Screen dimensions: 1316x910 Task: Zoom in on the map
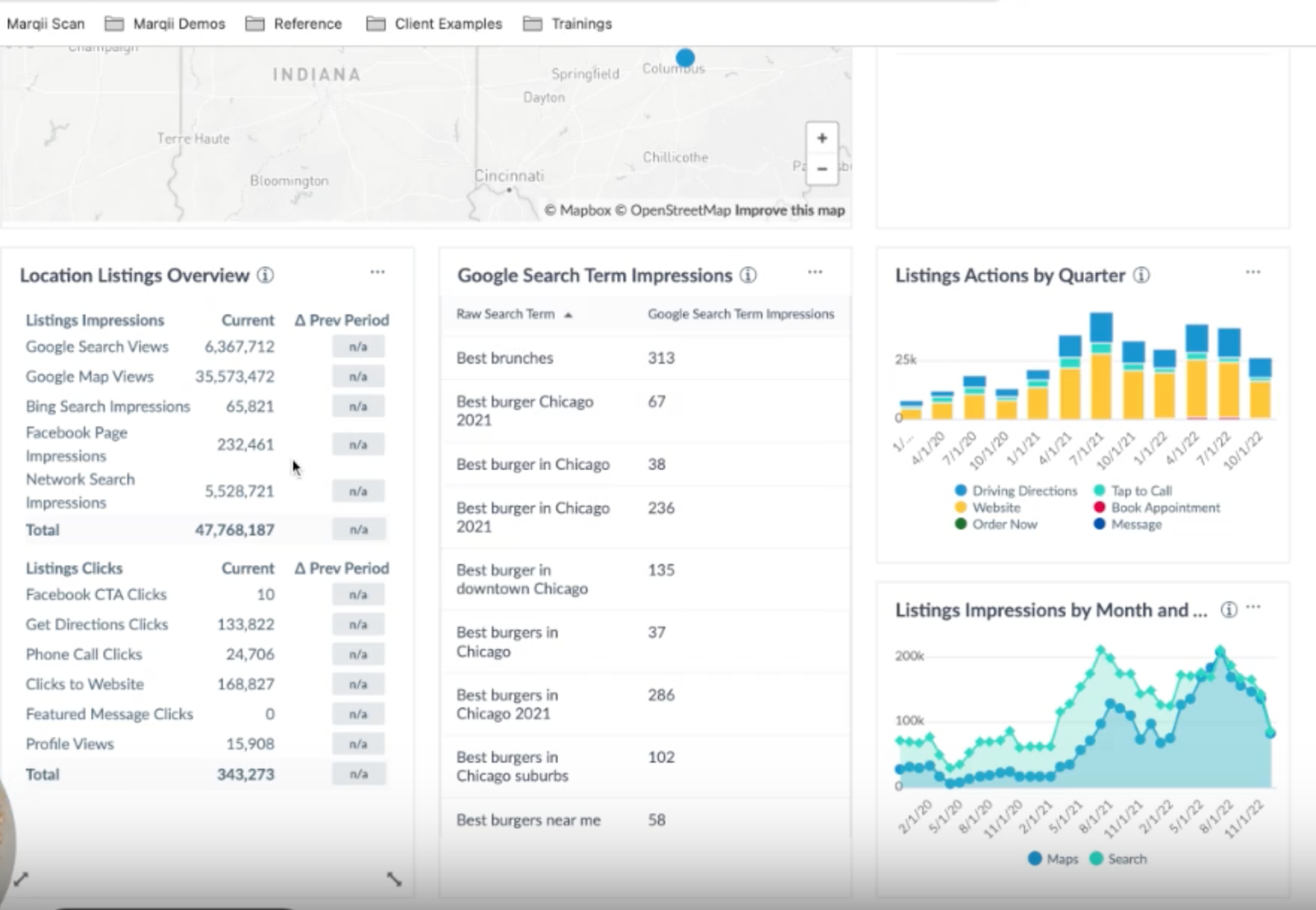822,138
